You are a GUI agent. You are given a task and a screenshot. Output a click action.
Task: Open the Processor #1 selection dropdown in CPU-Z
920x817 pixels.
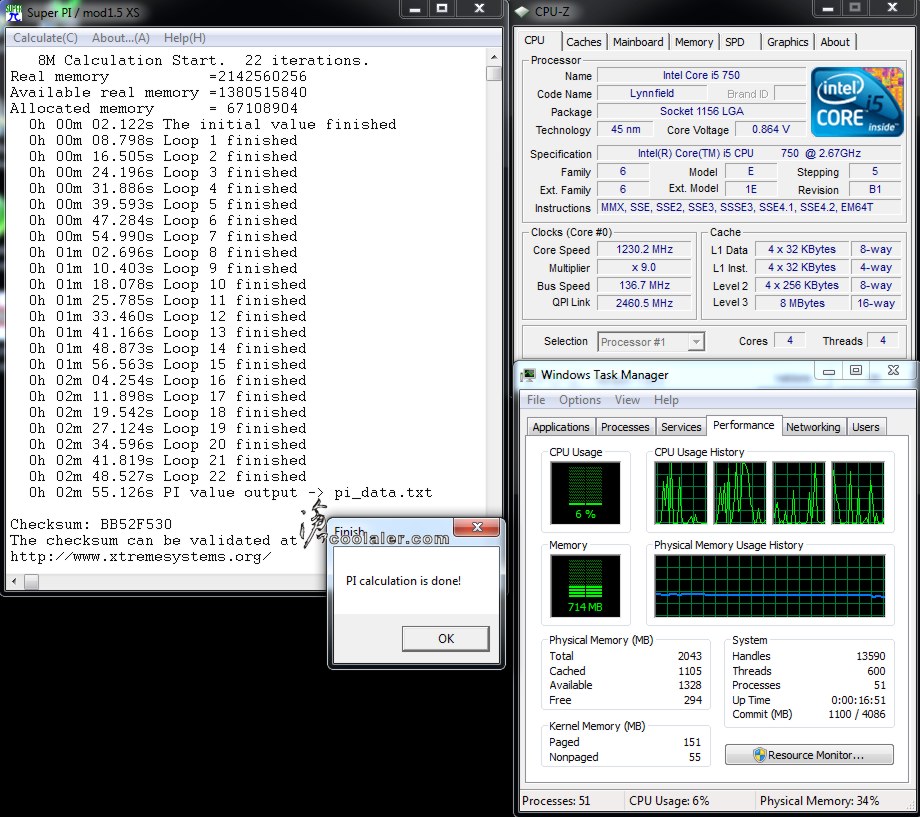pyautogui.click(x=695, y=342)
